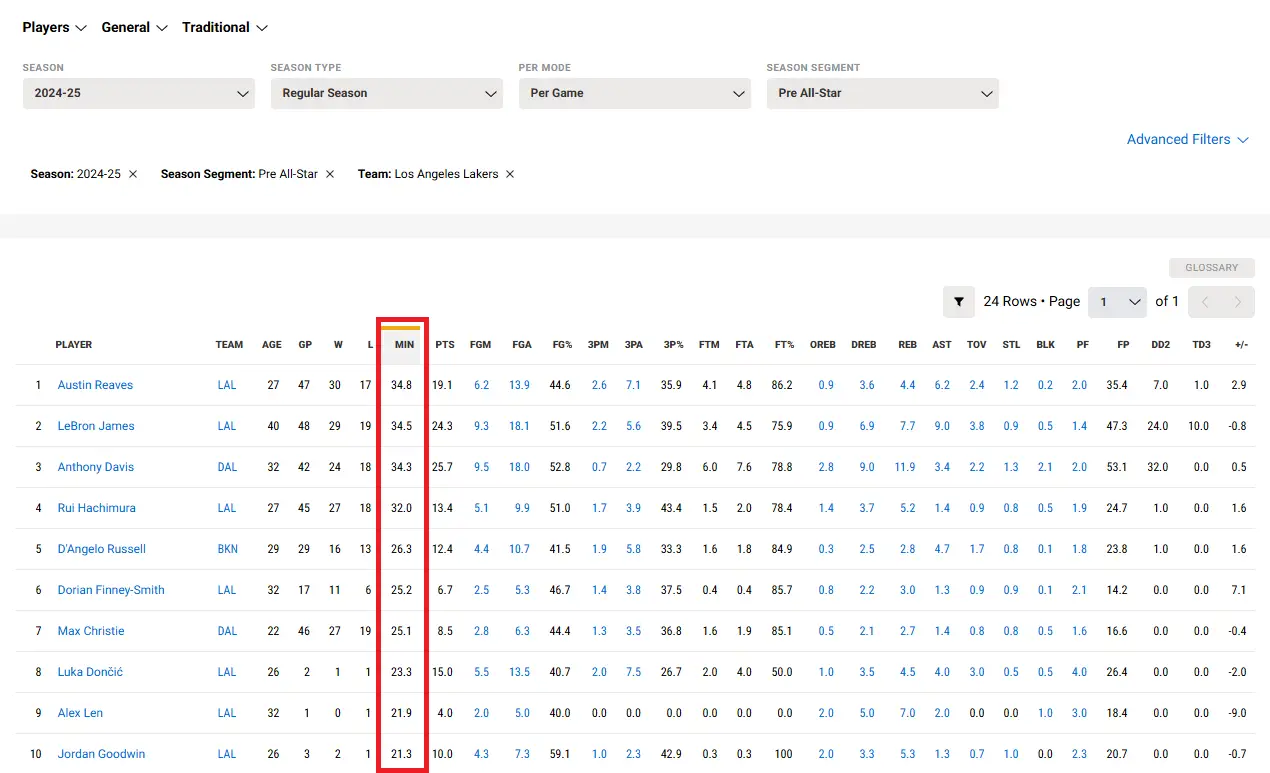Expand Advanced Filters
Image resolution: width=1270 pixels, height=773 pixels.
(1187, 139)
